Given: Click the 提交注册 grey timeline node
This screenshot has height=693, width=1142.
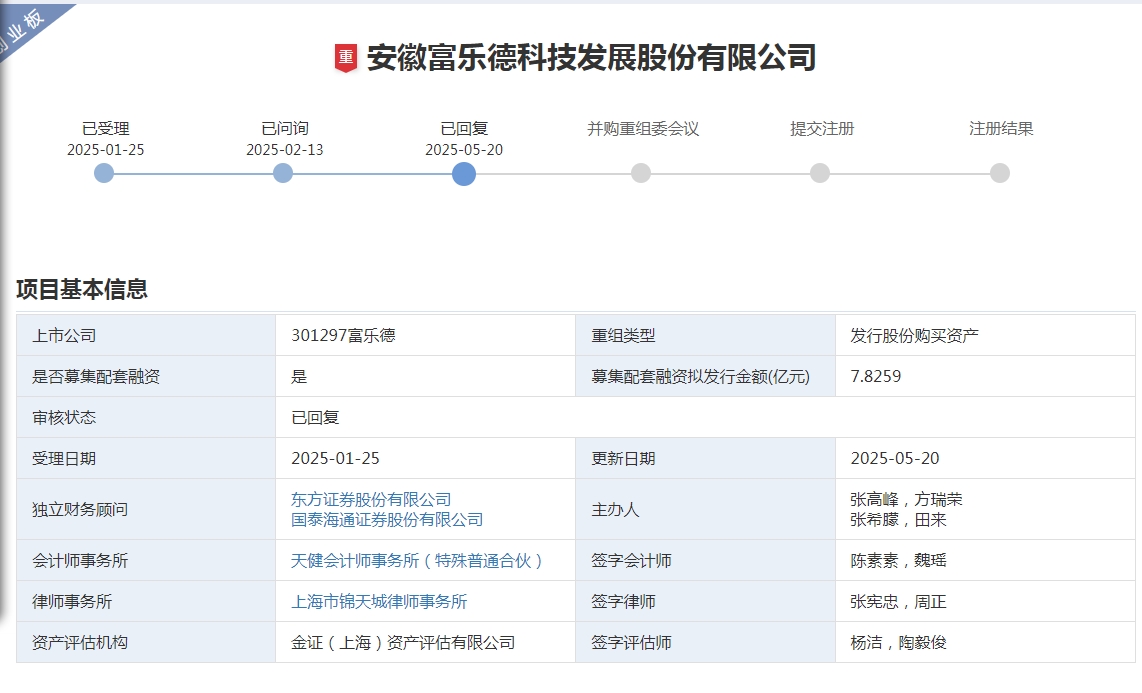Looking at the screenshot, I should [820, 173].
